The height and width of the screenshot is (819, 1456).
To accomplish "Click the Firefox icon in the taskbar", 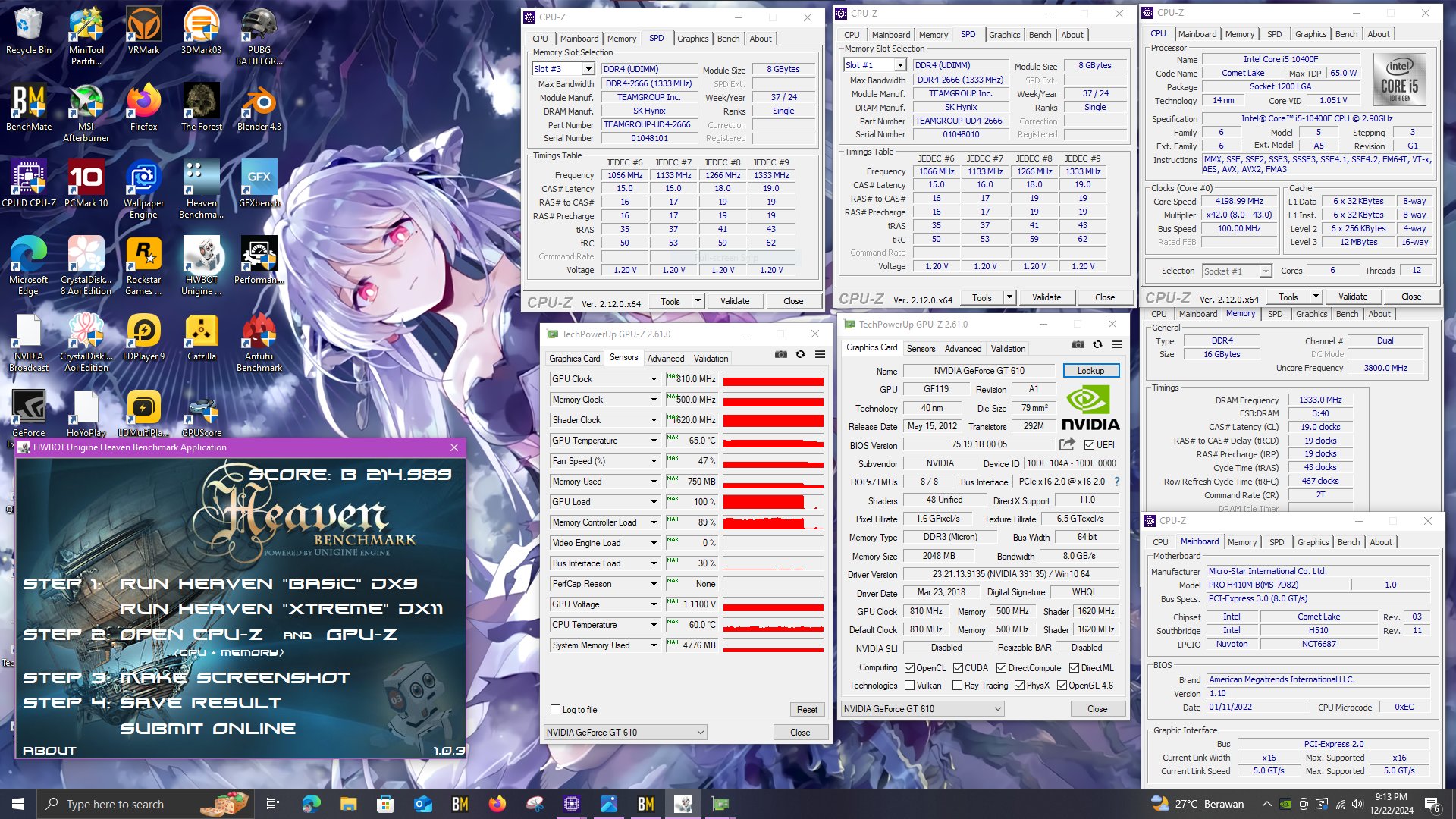I will point(497,804).
